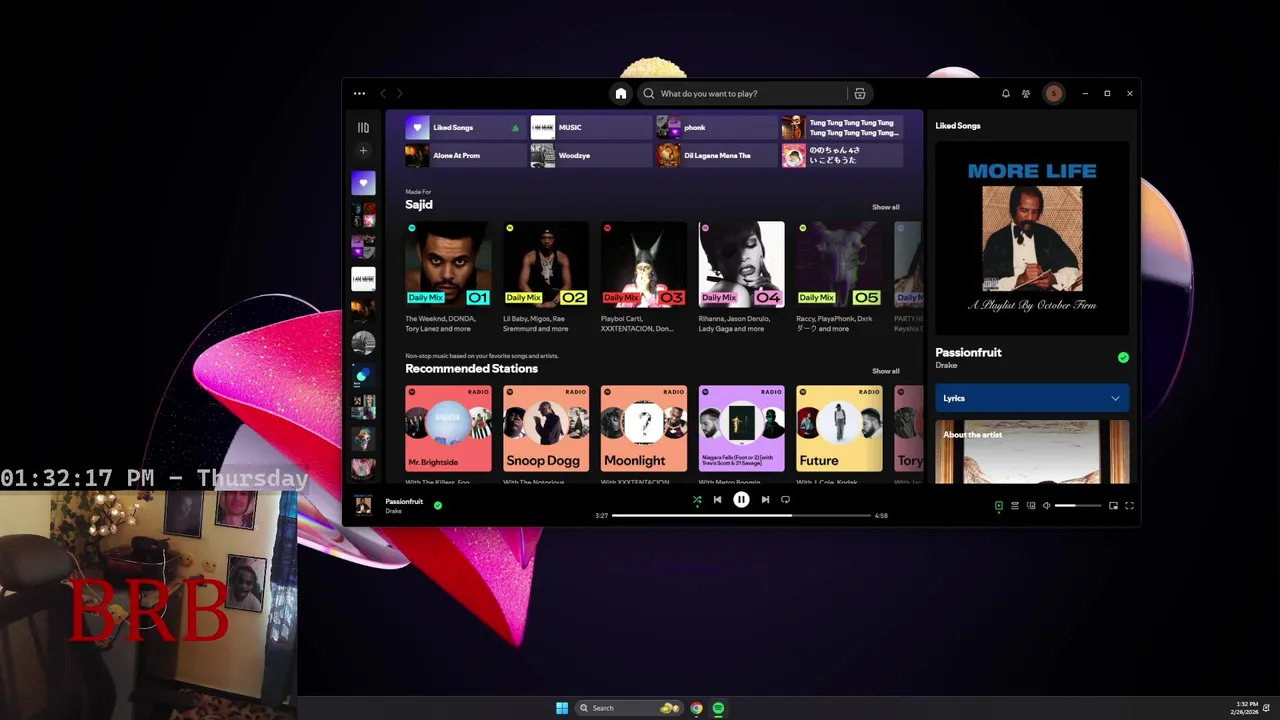This screenshot has height=720, width=1280.
Task: Open Connect to a device
Action: pyautogui.click(x=1031, y=506)
